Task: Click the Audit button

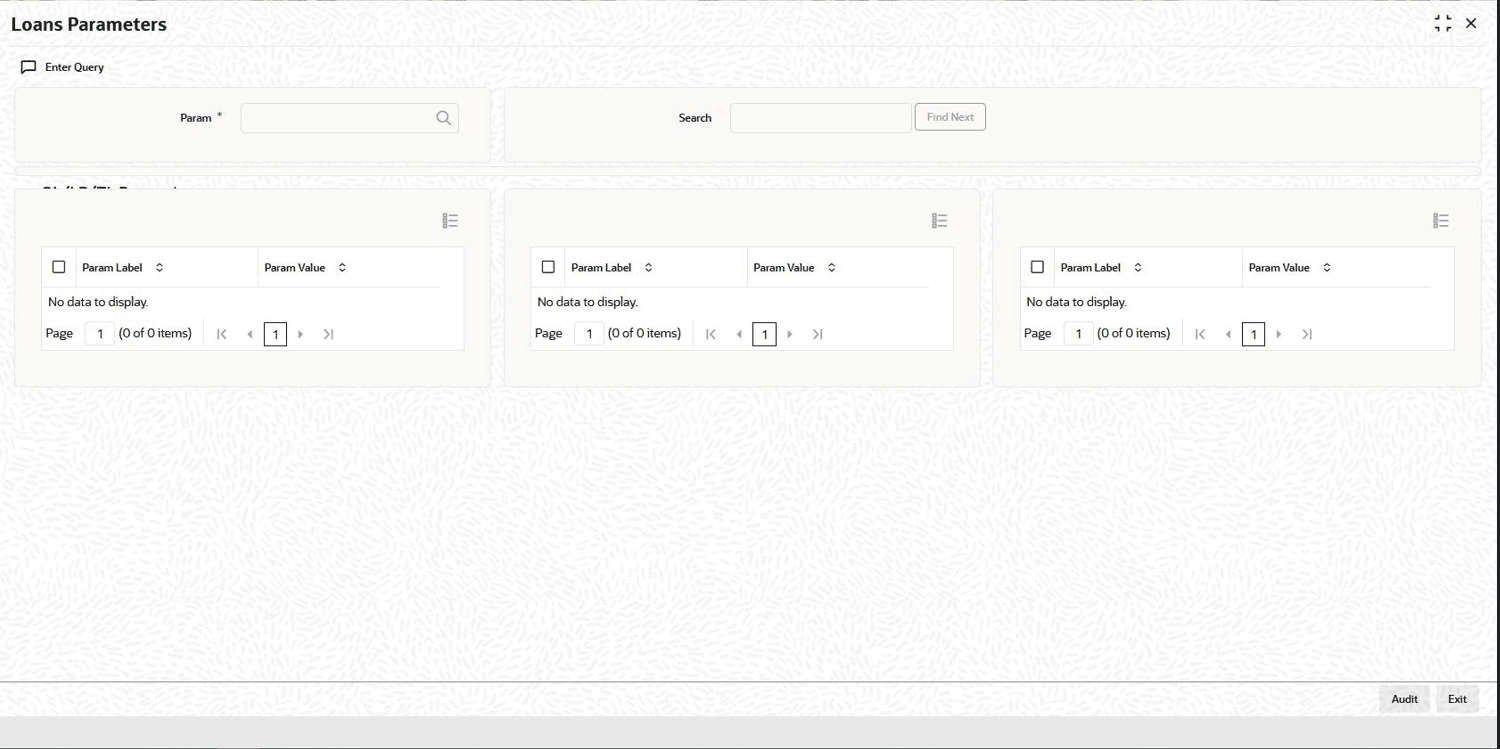Action: point(1404,699)
